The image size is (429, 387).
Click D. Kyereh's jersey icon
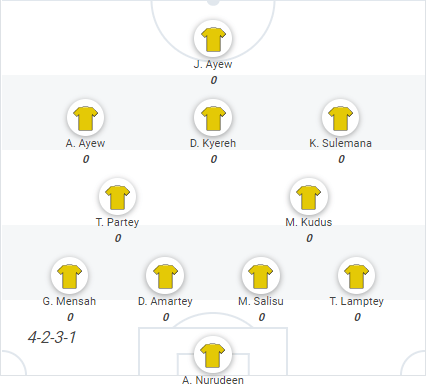coord(213,118)
